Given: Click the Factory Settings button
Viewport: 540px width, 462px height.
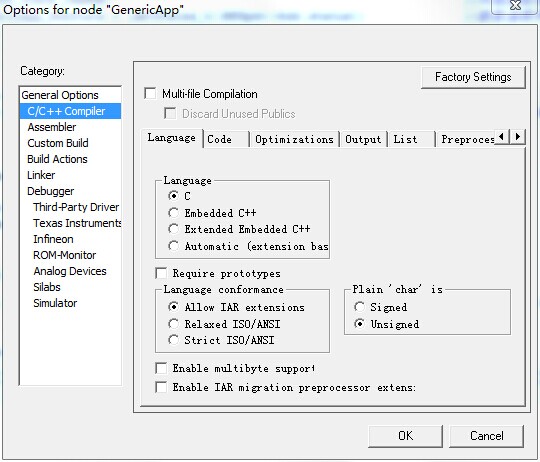Looking at the screenshot, I should click(473, 77).
